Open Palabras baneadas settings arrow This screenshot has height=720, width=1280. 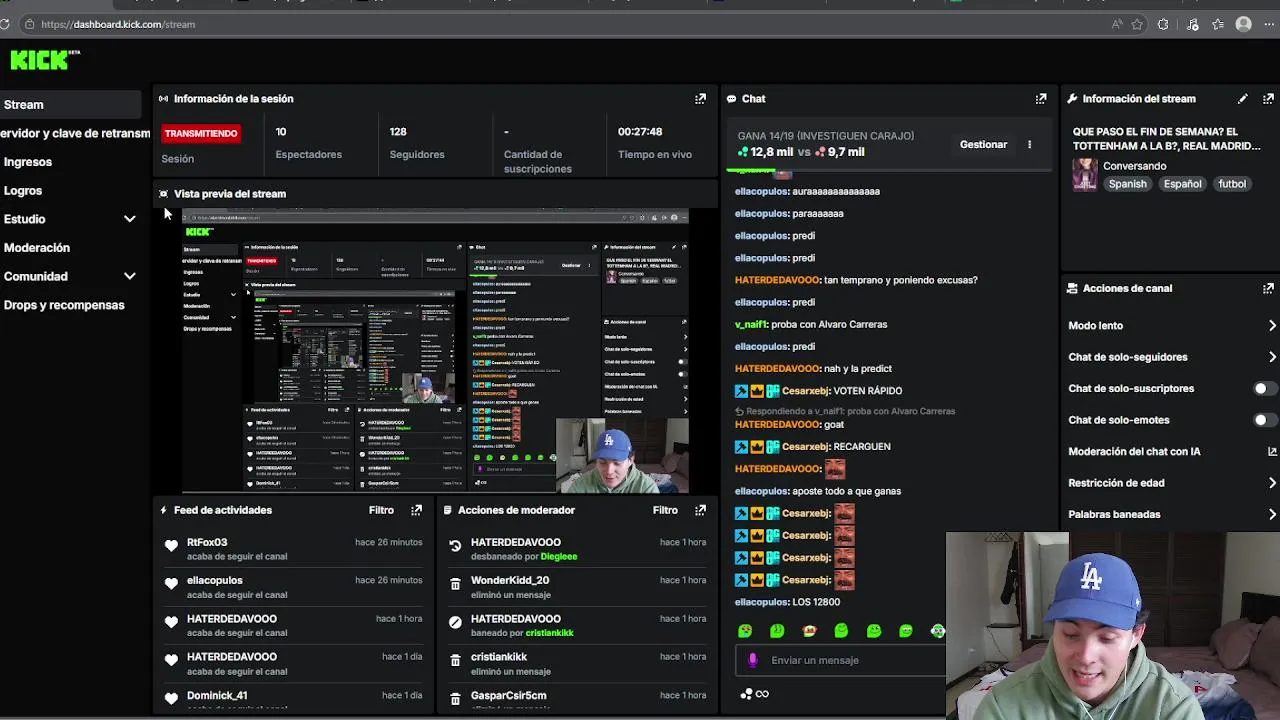[x=1272, y=514]
